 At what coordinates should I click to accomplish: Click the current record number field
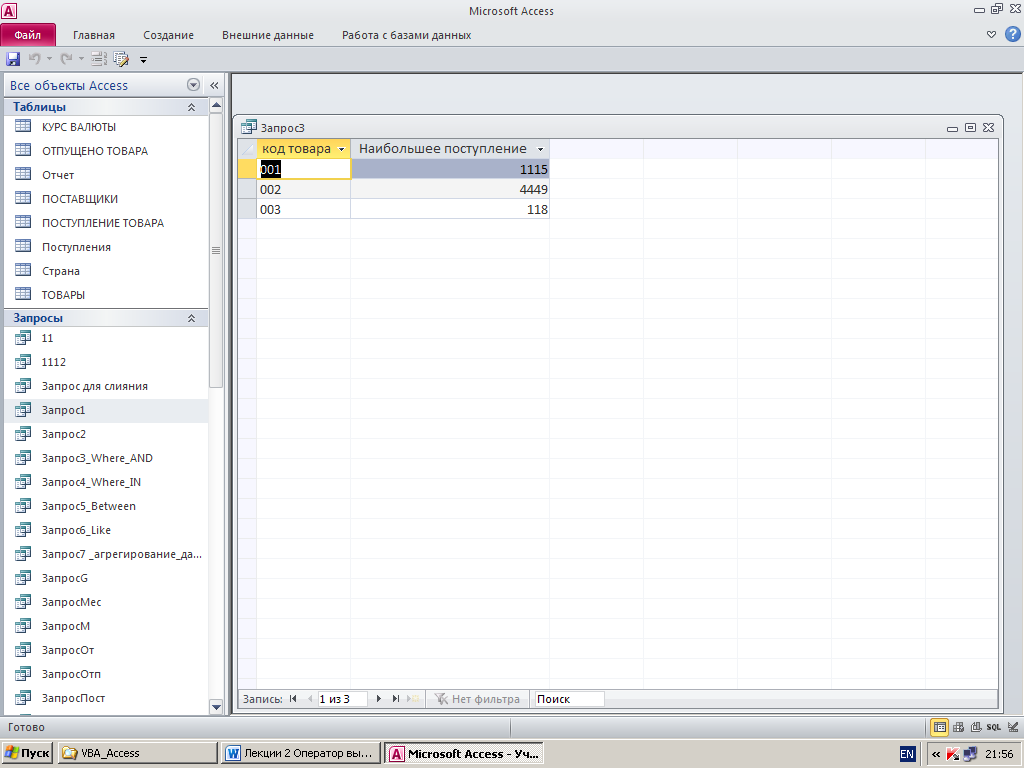(342, 699)
